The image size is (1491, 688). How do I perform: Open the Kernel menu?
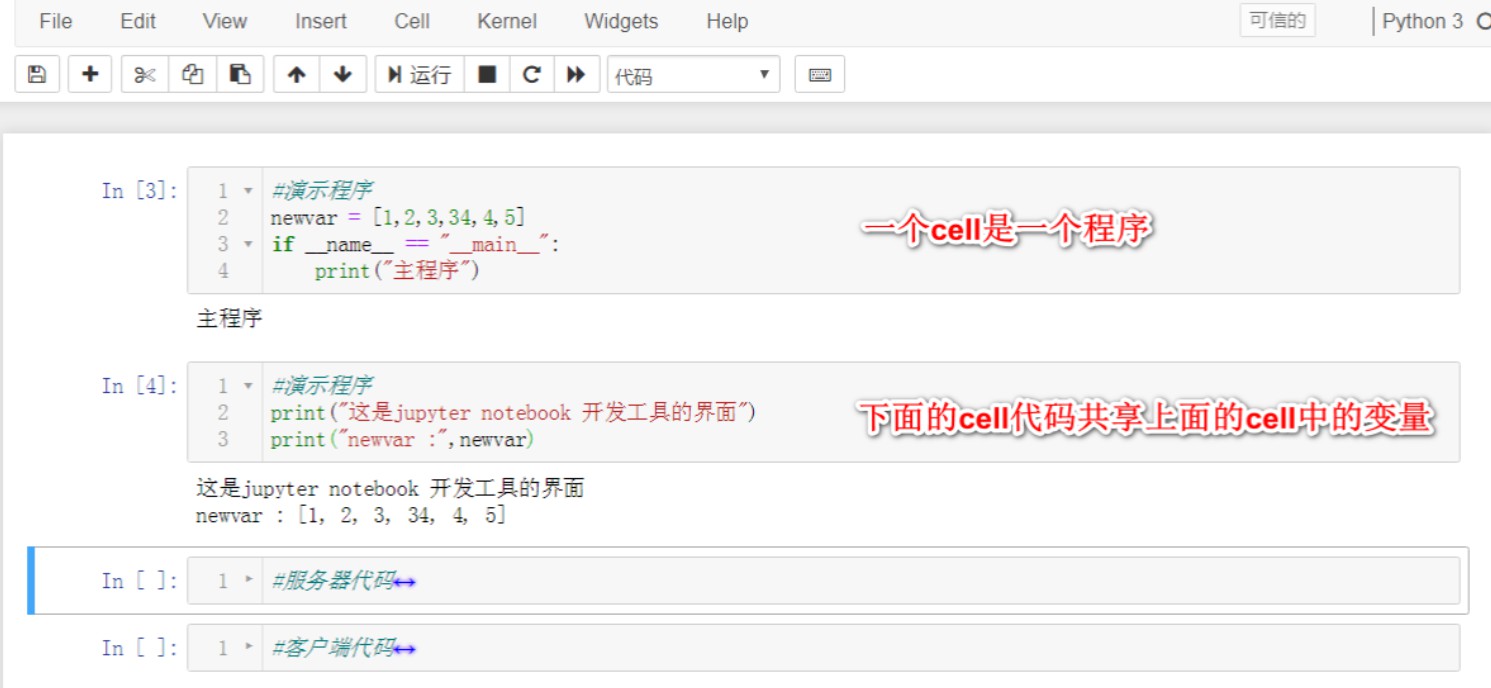pos(507,21)
